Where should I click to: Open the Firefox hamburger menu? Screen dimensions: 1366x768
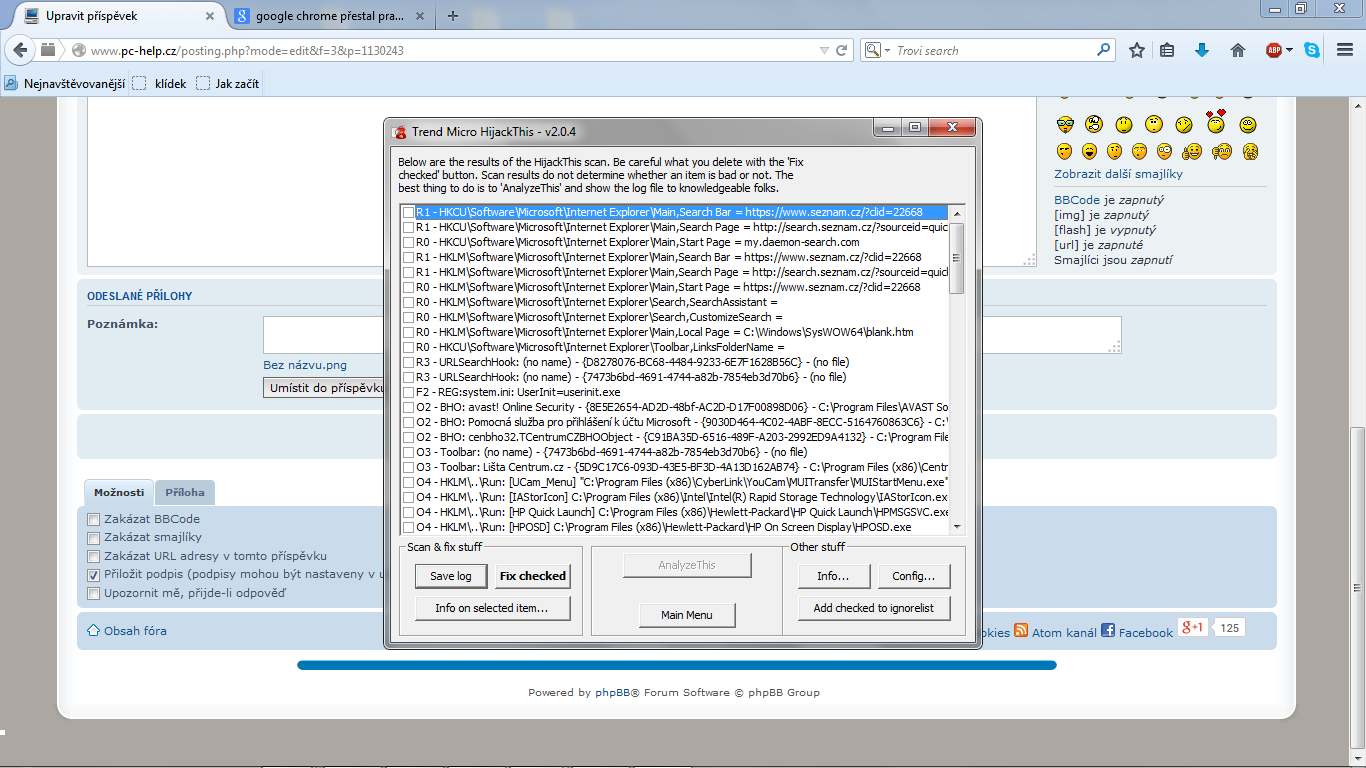pos(1345,50)
